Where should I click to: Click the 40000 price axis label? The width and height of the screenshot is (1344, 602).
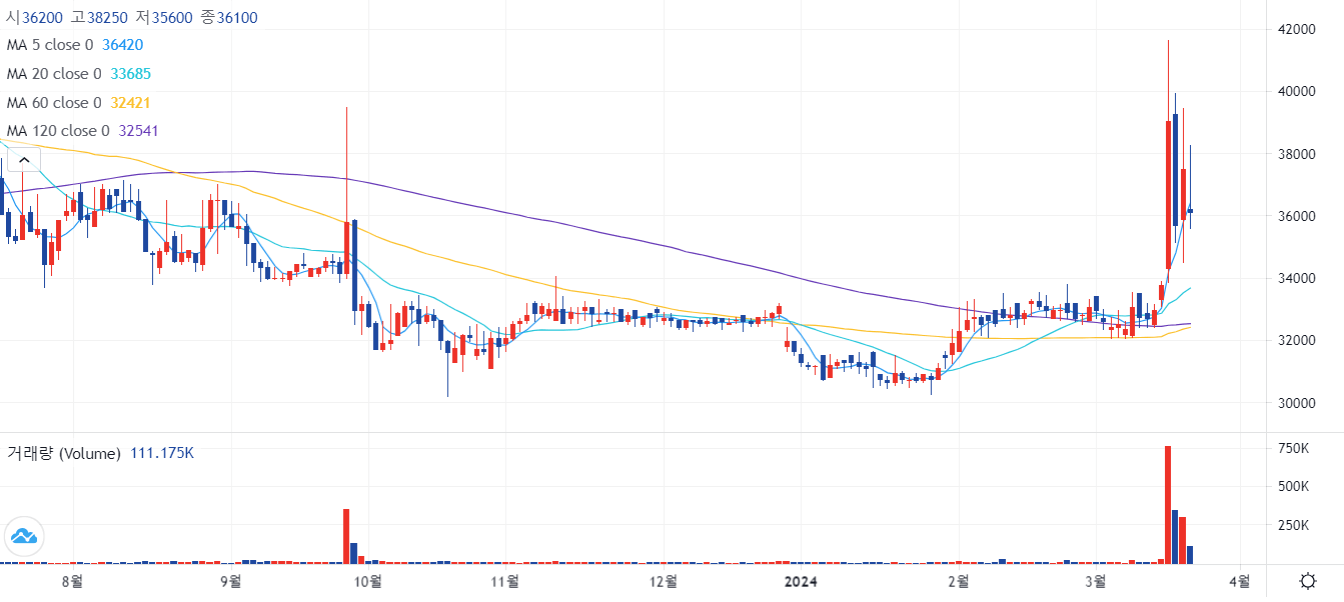[x=1297, y=92]
